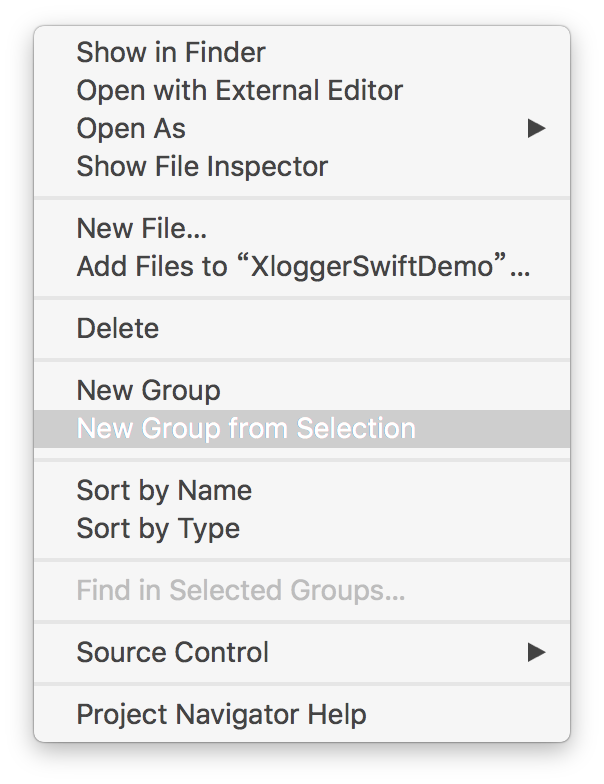The image size is (604, 784).
Task: Reveal the selected file in Finder
Action: coord(171,52)
